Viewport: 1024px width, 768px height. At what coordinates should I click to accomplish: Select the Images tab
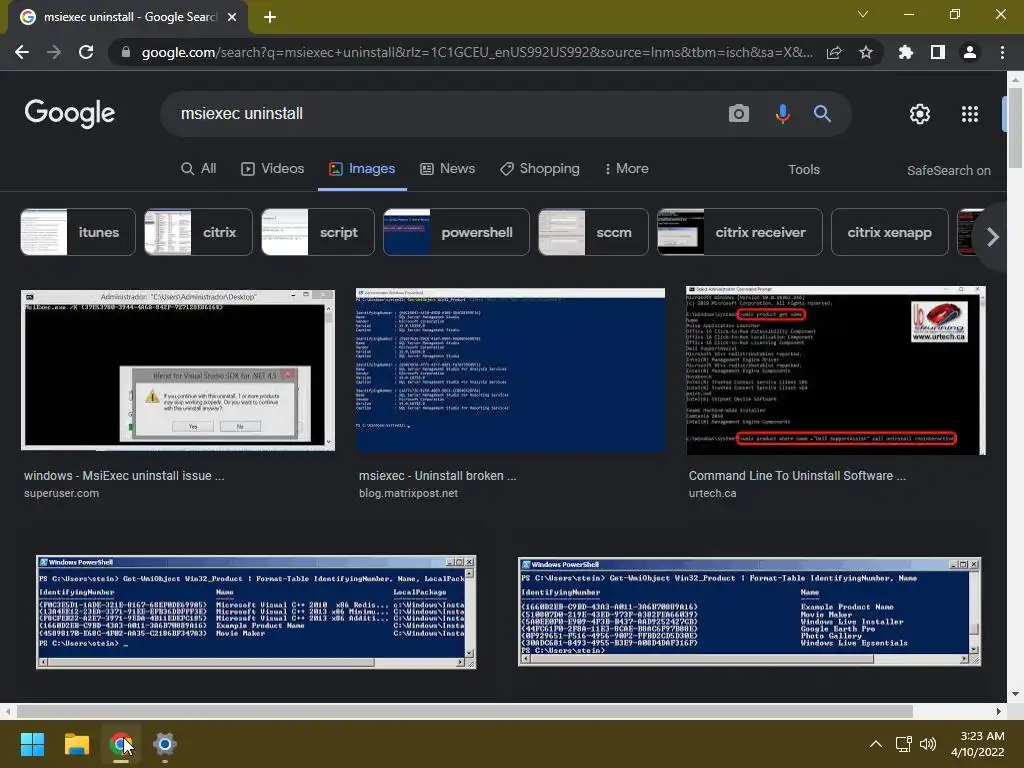coord(362,168)
